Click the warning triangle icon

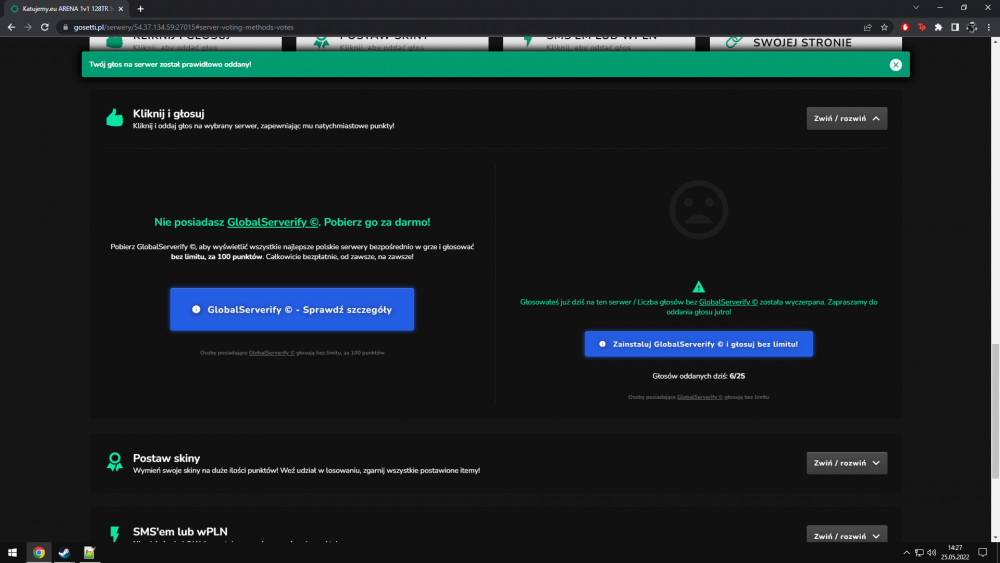point(698,287)
